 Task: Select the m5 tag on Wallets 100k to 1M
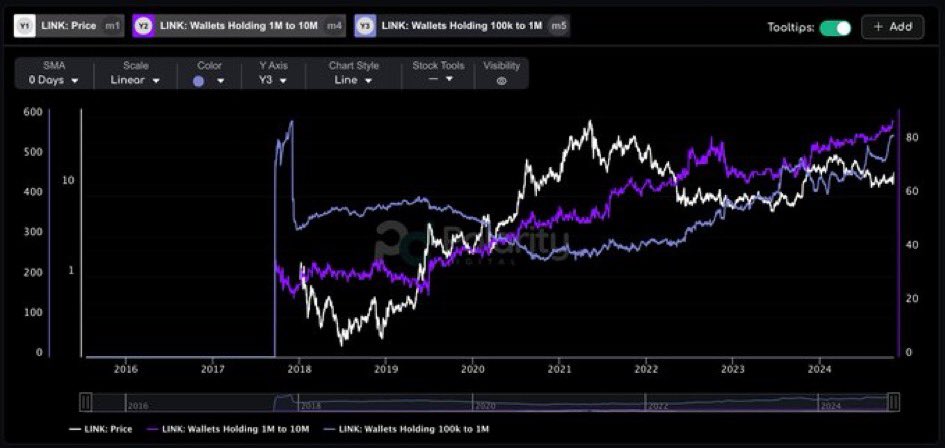(x=557, y=26)
